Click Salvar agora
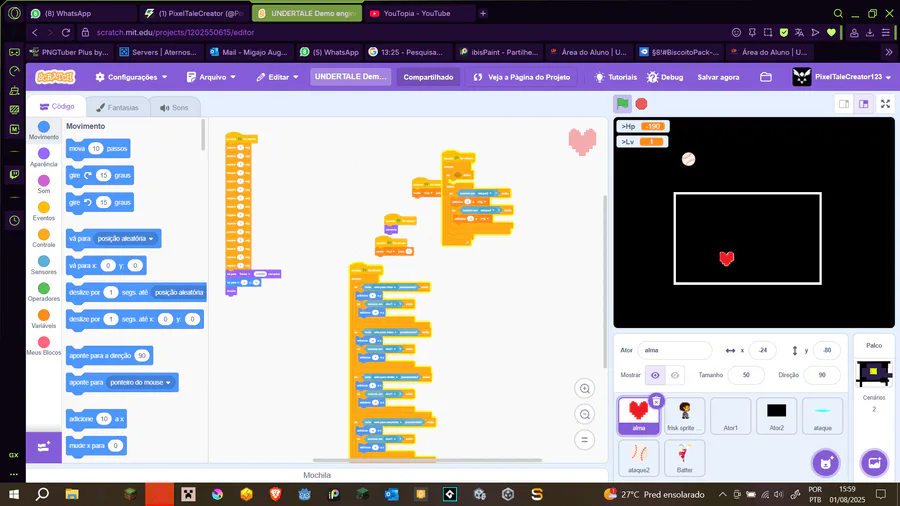Image resolution: width=900 pixels, height=506 pixels. click(x=718, y=77)
